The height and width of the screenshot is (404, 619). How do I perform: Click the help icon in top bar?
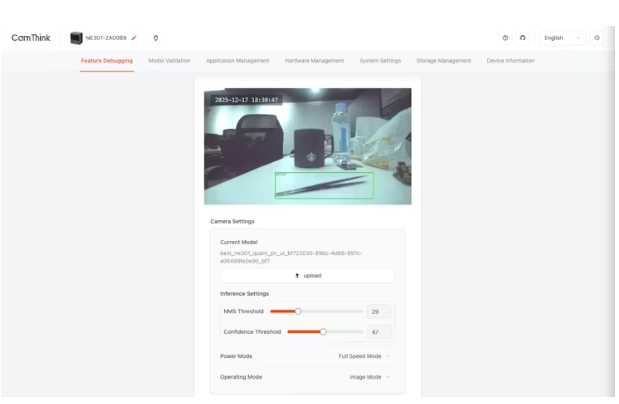(x=505, y=38)
